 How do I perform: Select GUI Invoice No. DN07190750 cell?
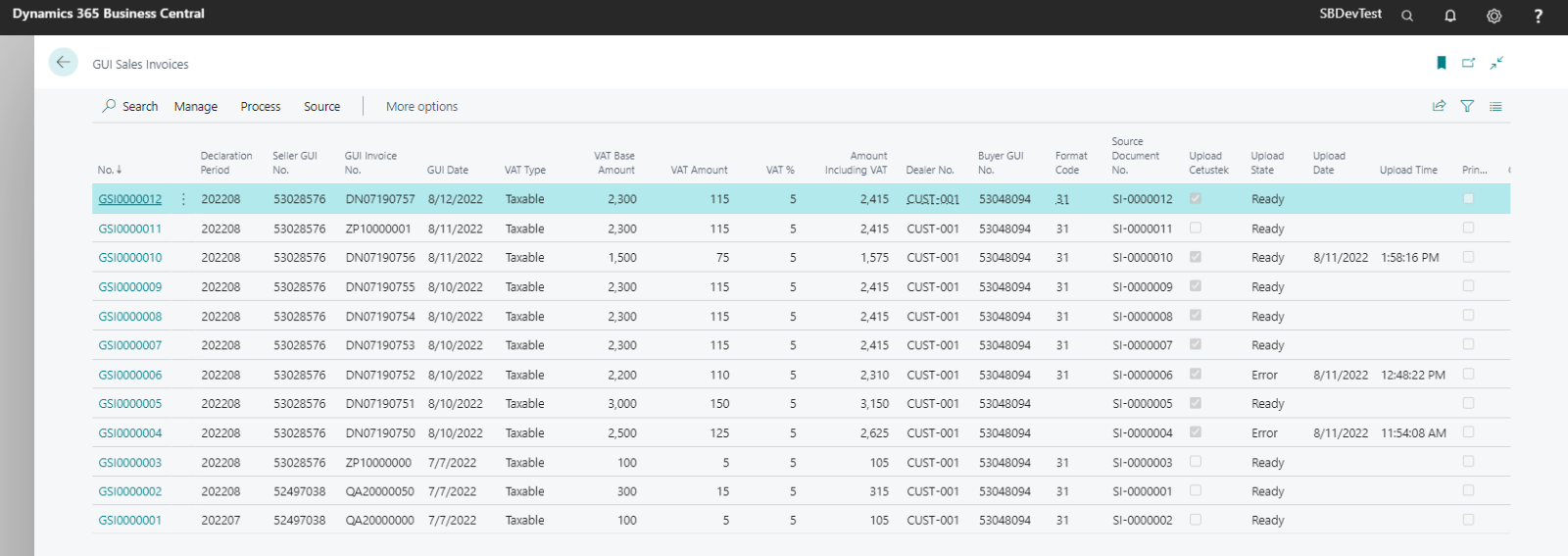click(380, 432)
